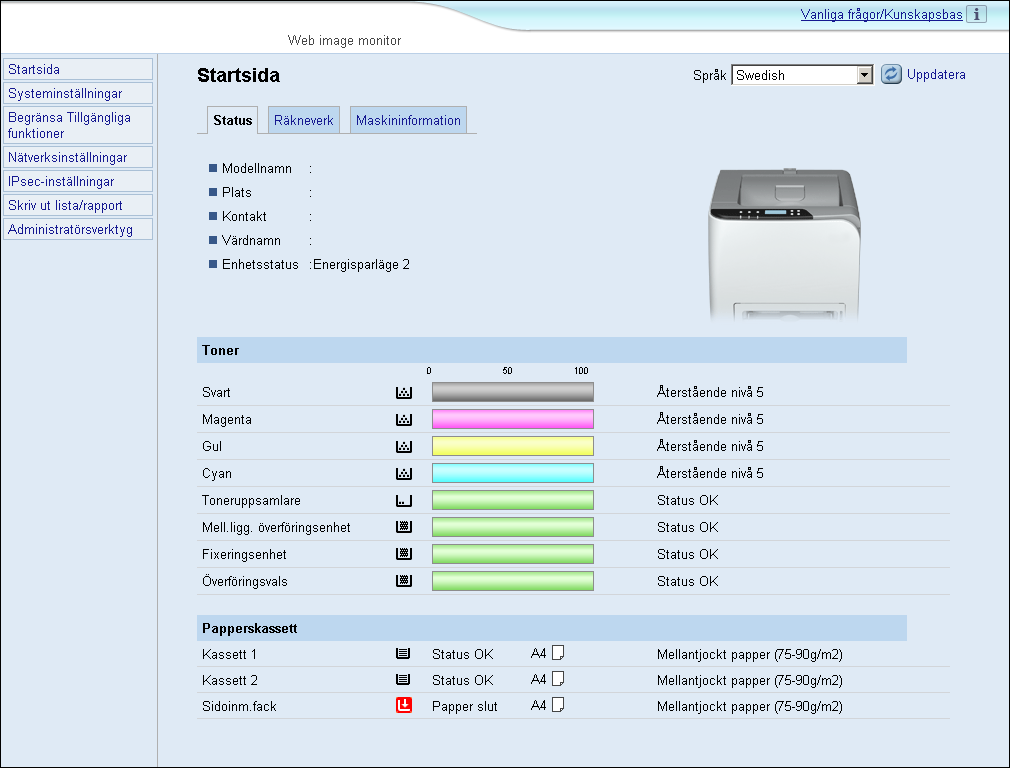Switch to the Maskininformation tab
Image resolution: width=1010 pixels, height=768 pixels.
point(408,120)
